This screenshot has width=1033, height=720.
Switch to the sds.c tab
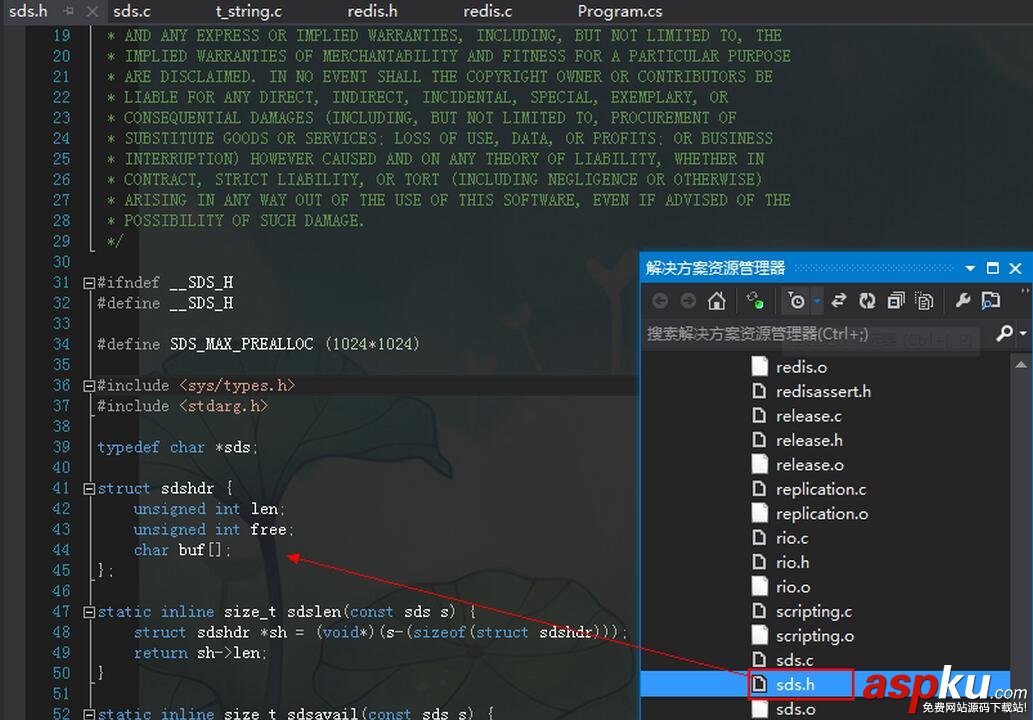click(x=132, y=11)
